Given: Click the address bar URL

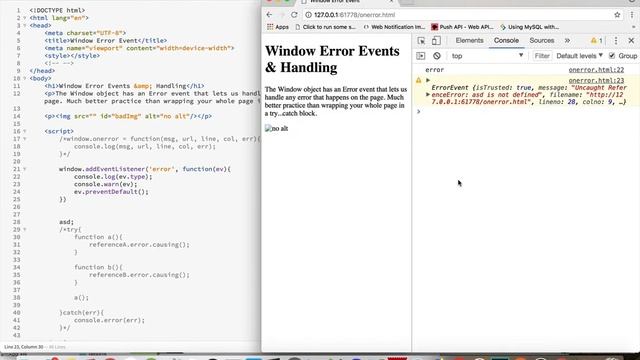Looking at the screenshot, I should tap(354, 15).
